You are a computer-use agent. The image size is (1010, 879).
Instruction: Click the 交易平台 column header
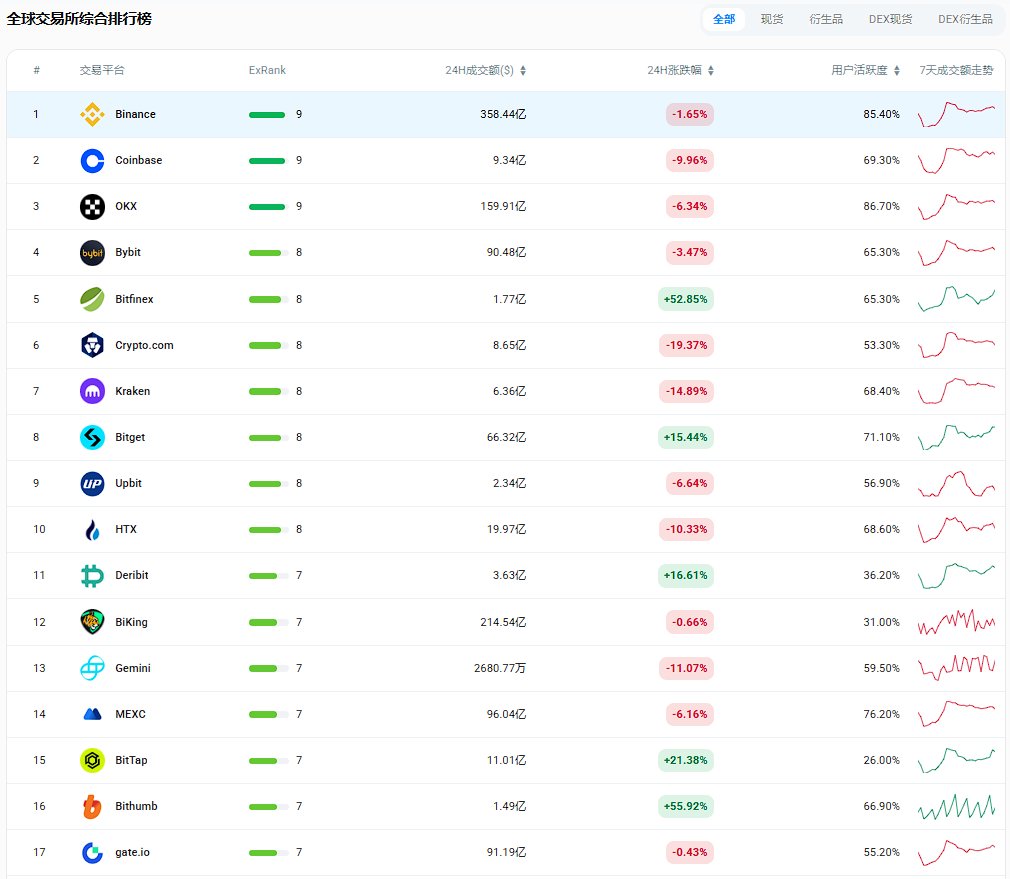click(x=102, y=70)
